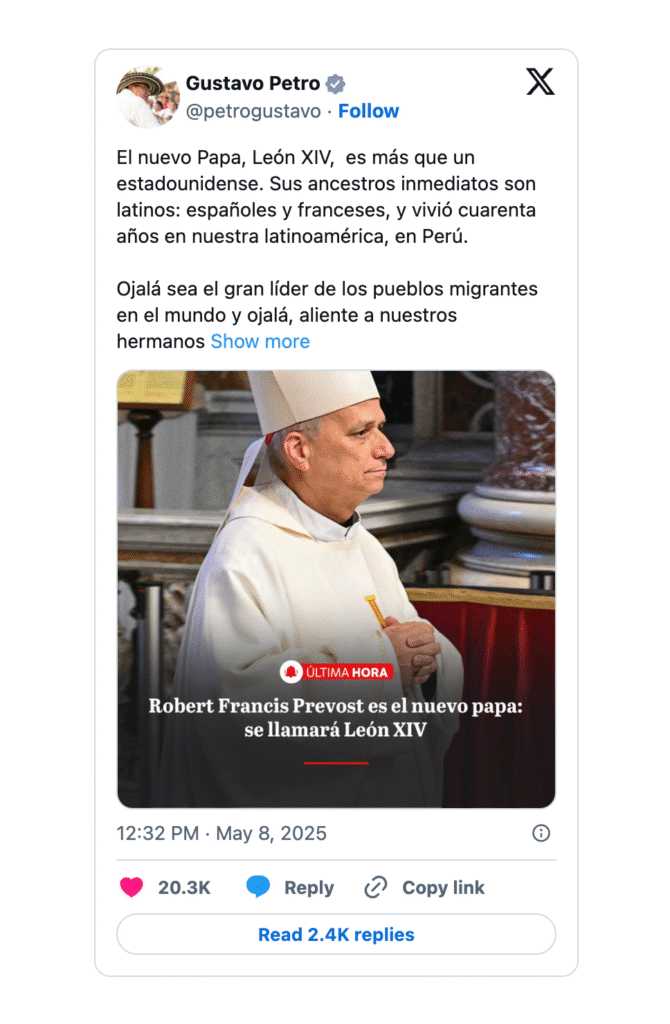The width and height of the screenshot is (670, 1024).
Task: Click the Reply label
Action: coord(309,888)
